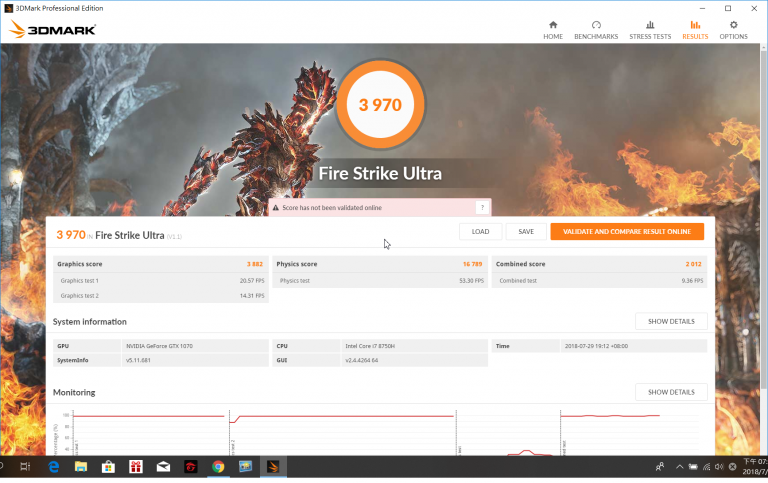Click the 3 970 score circle
Viewport: 768px width, 483px height.
[x=380, y=104]
